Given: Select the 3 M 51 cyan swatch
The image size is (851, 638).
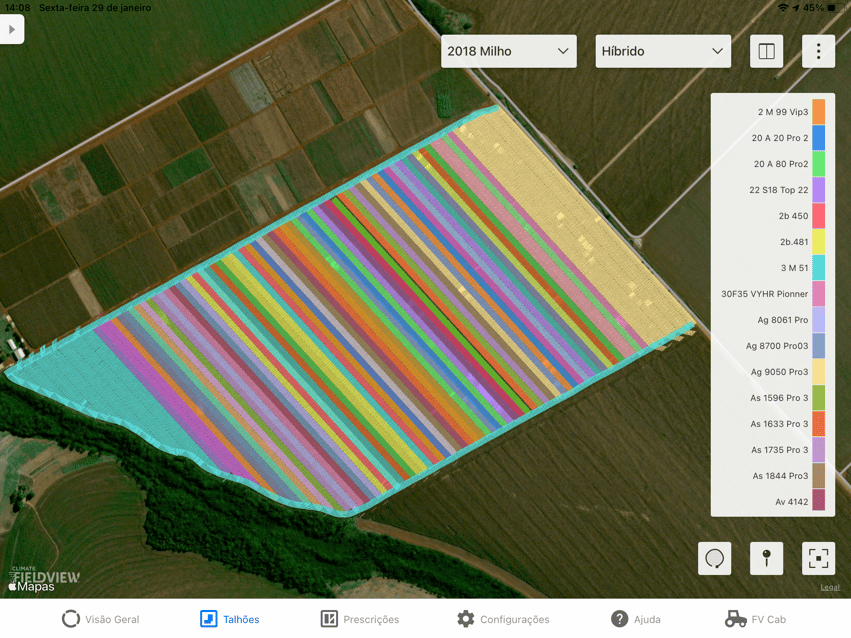Looking at the screenshot, I should pyautogui.click(x=818, y=268).
